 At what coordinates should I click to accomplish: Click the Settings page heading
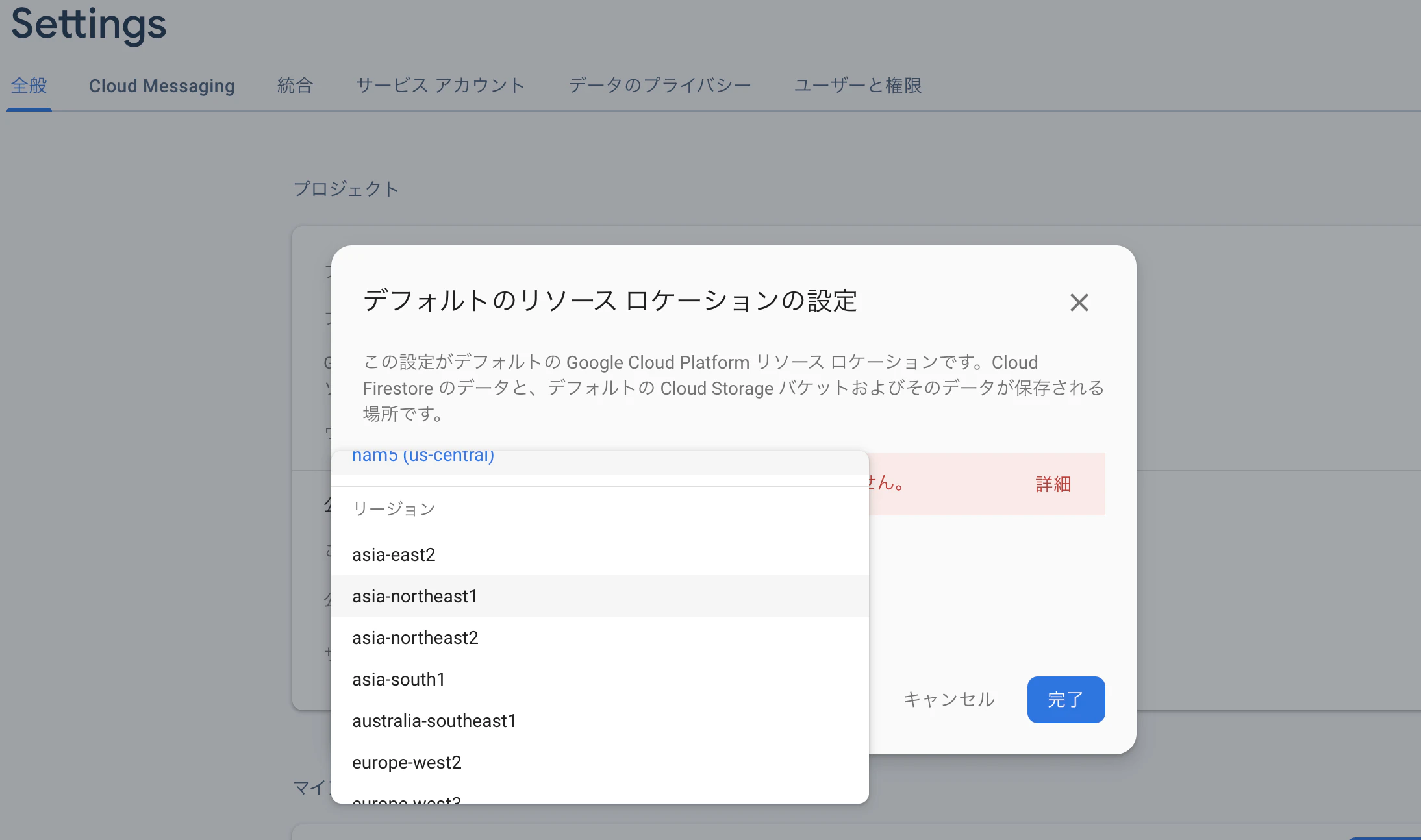click(88, 25)
